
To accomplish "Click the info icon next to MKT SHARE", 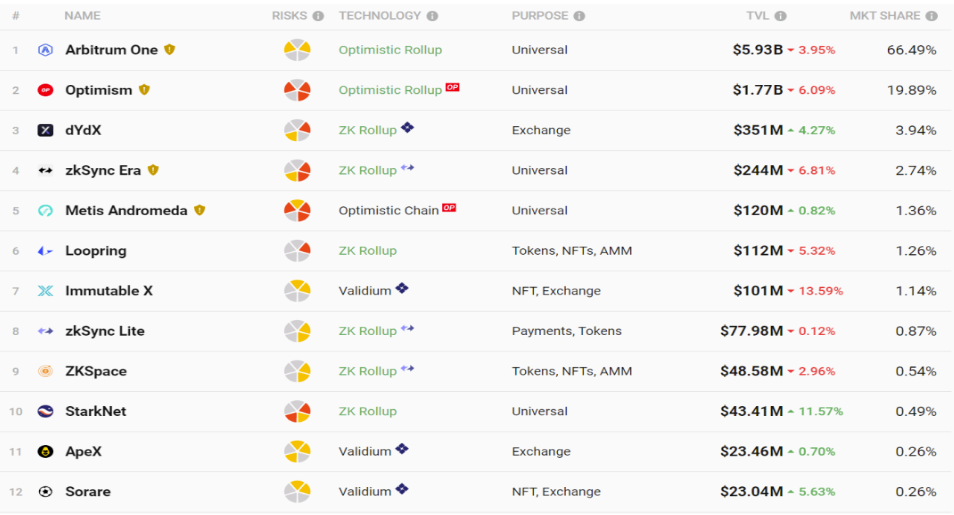I will [931, 16].
